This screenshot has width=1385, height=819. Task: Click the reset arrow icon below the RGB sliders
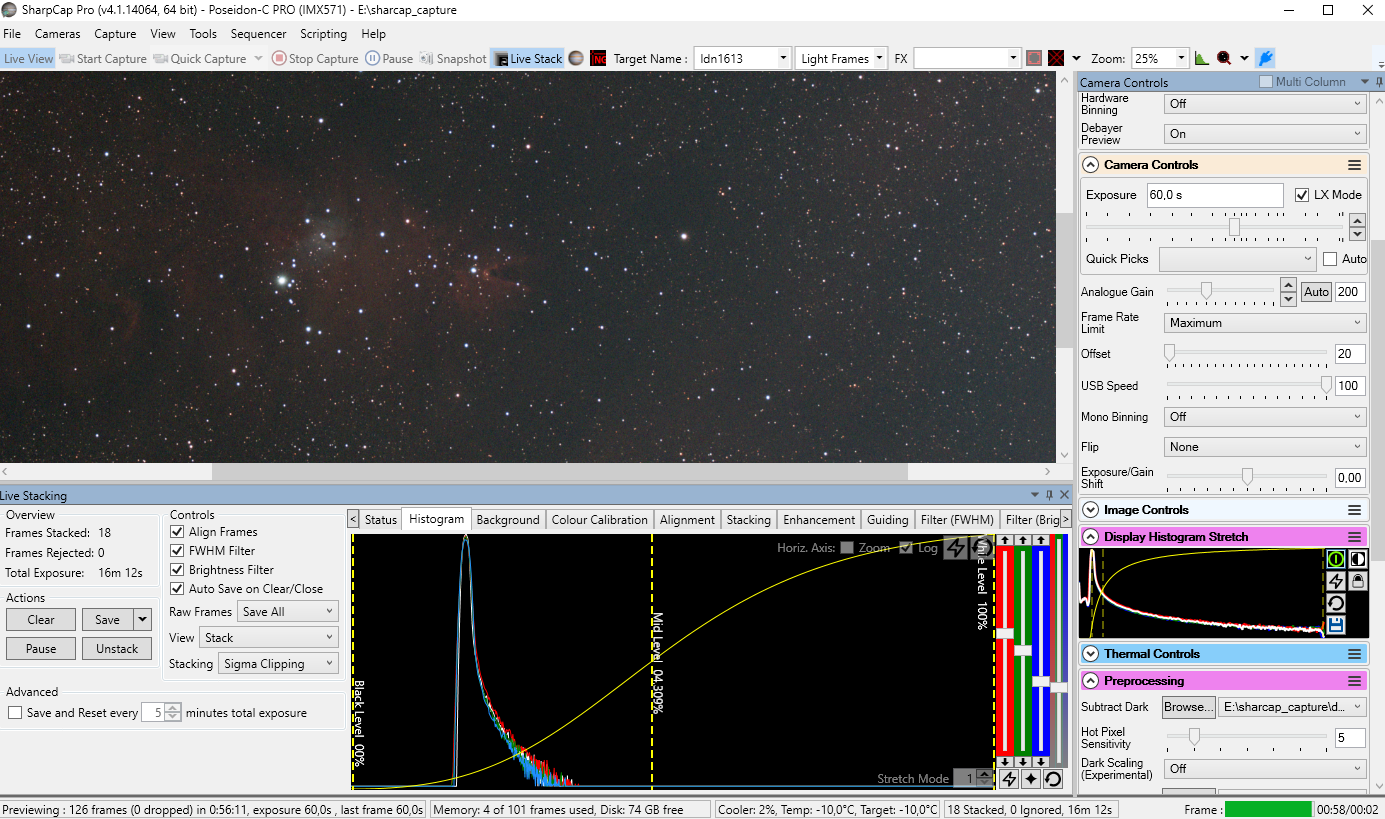tap(1053, 779)
